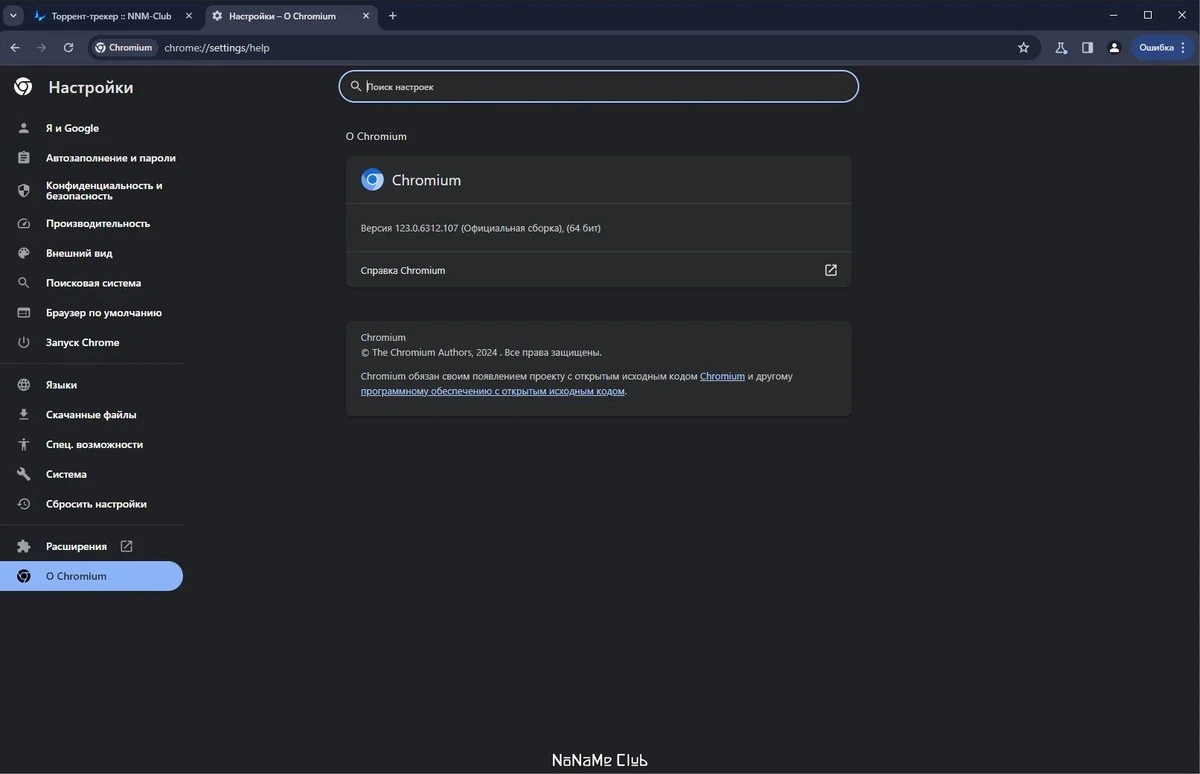
Task: Open the profile avatar menu
Action: [1114, 47]
